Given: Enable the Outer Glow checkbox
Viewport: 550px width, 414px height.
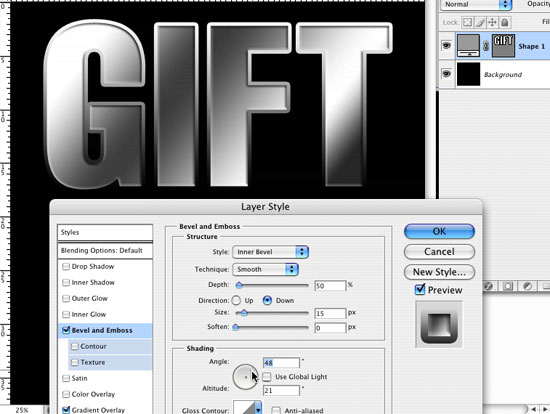Looking at the screenshot, I should pos(66,299).
